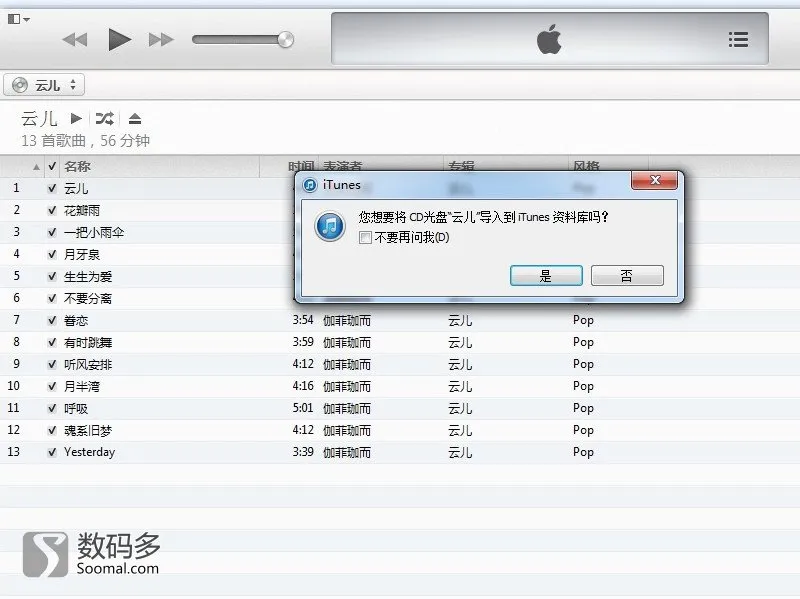Screen dimensions: 800x599
Task: Close the iTunes dialog with the X
Action: [655, 180]
